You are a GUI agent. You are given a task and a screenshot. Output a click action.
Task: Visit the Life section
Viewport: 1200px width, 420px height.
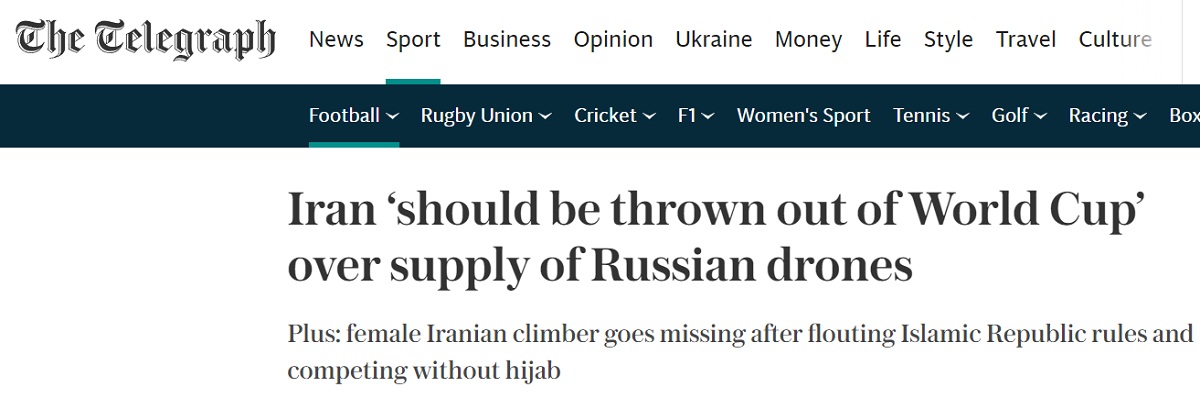[883, 40]
